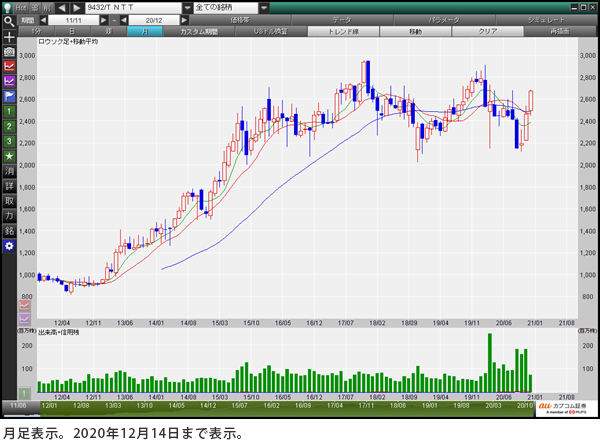This screenshot has width=600, height=440.
Task: Go to next stock with right arrow
Action: [x=76, y=8]
